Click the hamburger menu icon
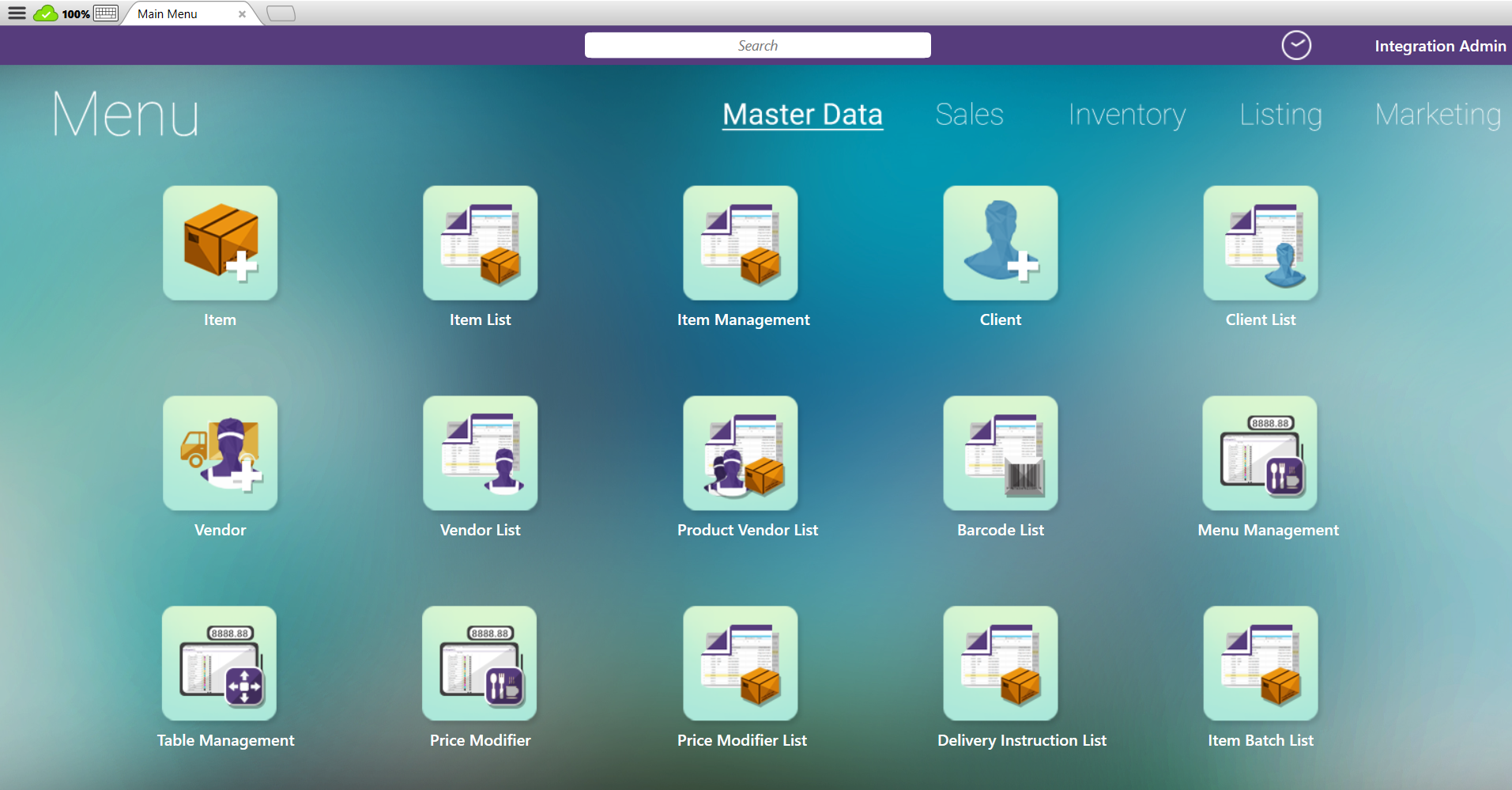The width and height of the screenshot is (1512, 790). click(17, 13)
